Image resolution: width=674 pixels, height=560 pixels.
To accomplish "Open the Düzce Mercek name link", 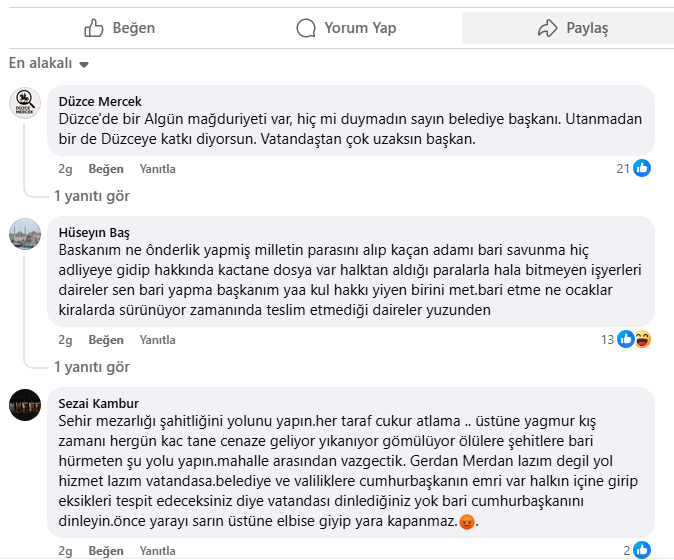I will [x=100, y=101].
